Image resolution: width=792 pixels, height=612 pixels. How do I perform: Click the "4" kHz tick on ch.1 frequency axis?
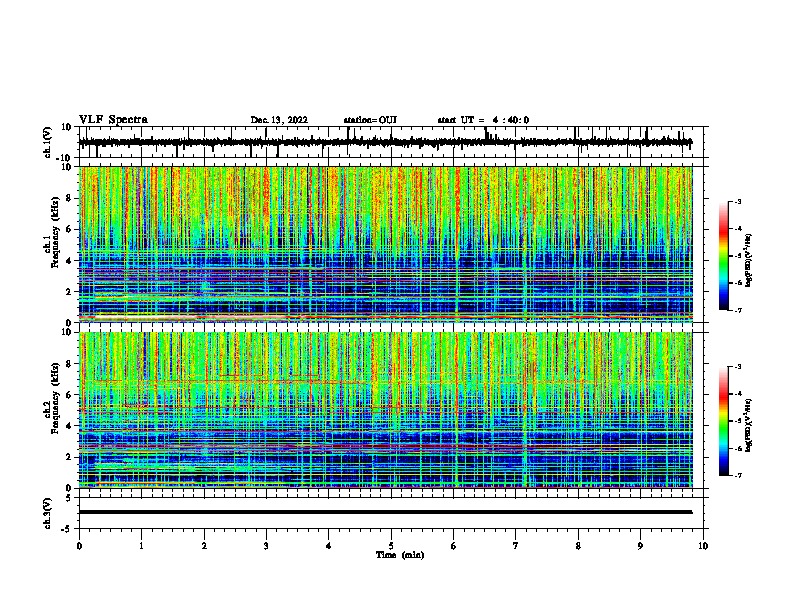pyautogui.click(x=69, y=261)
